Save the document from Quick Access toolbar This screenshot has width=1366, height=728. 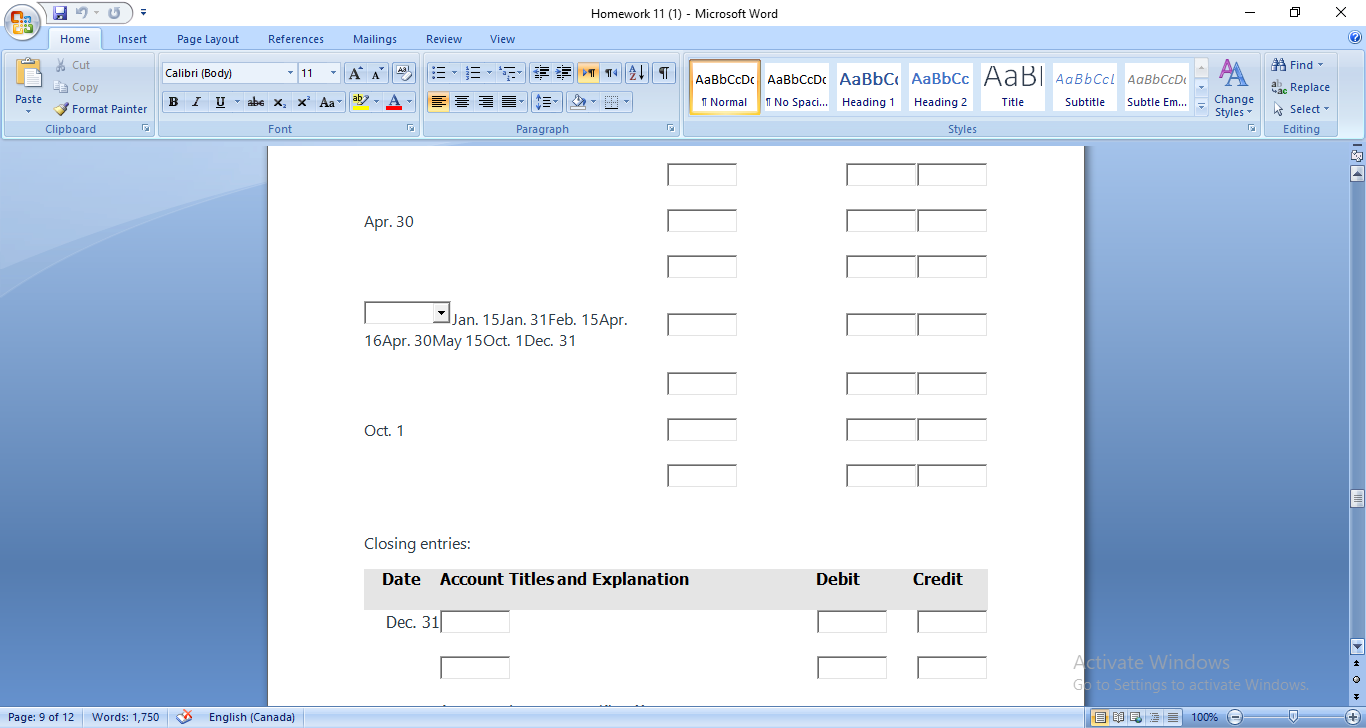pyautogui.click(x=60, y=13)
